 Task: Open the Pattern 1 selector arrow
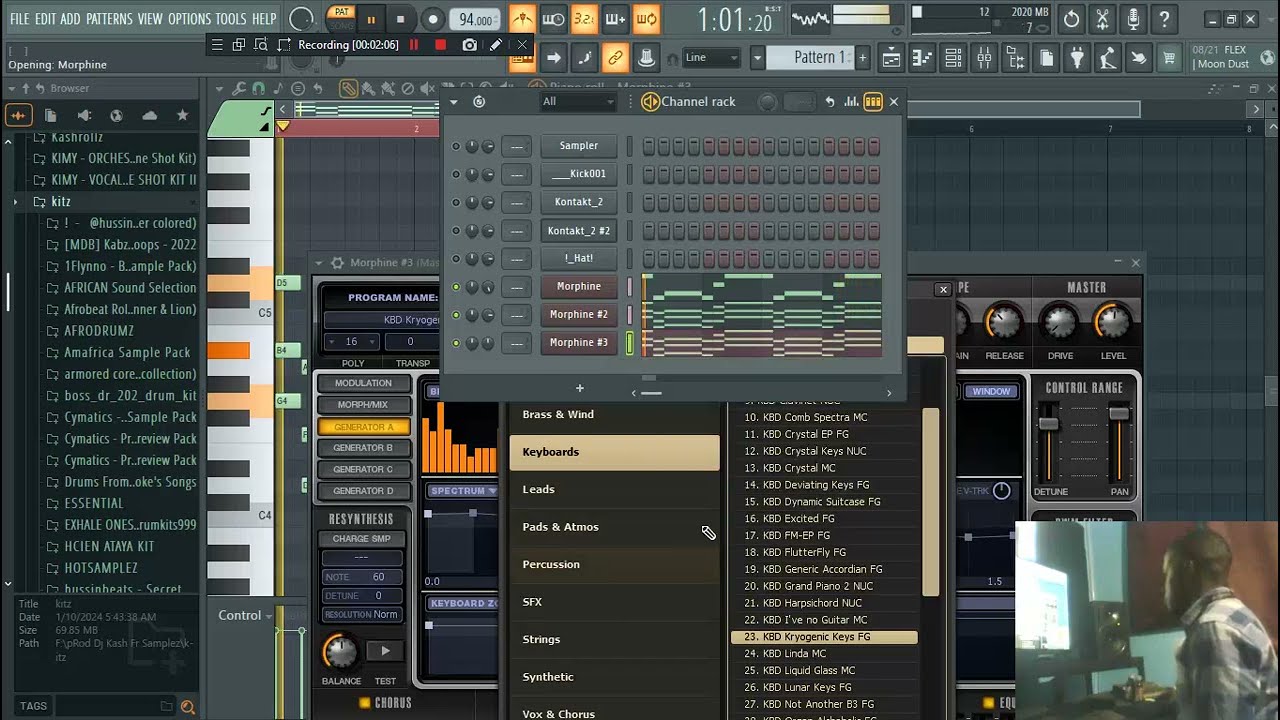(x=757, y=58)
